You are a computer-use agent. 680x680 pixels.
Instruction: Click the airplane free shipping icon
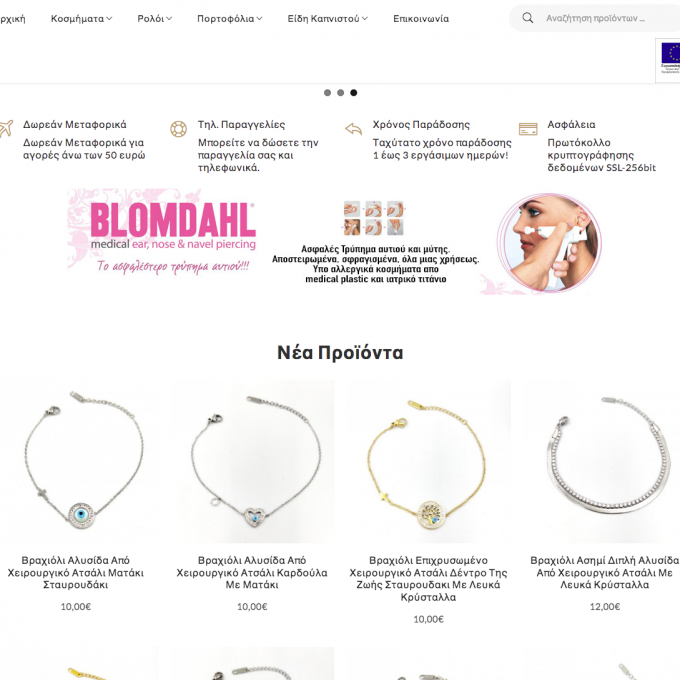[6, 129]
